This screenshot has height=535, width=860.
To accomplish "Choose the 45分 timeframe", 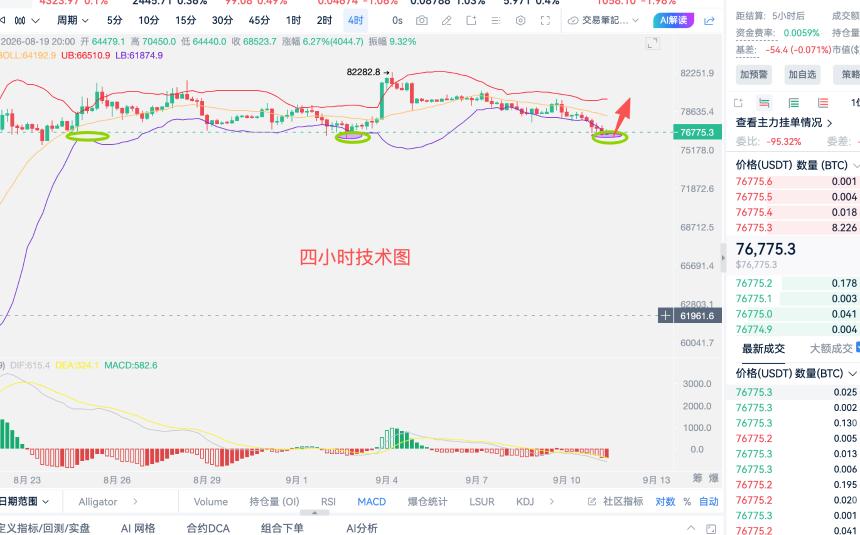I will [x=259, y=20].
